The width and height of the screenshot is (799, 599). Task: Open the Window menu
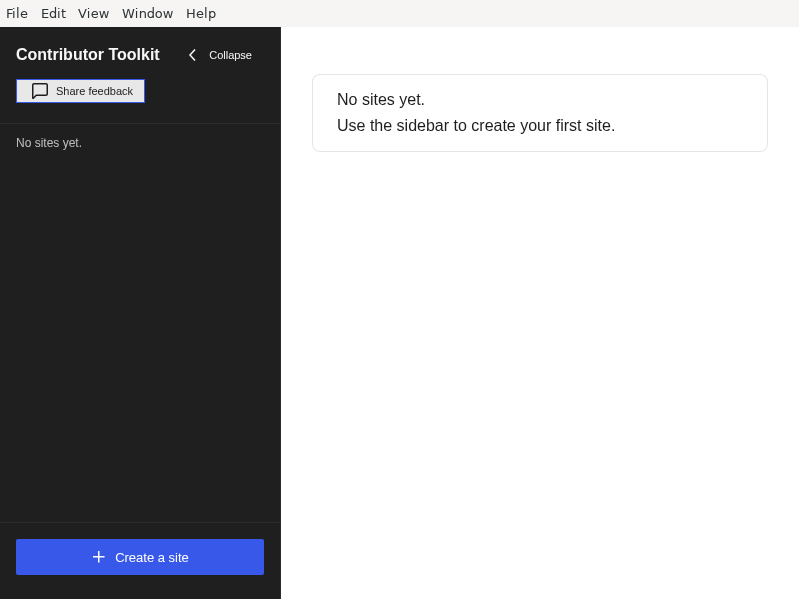147,13
